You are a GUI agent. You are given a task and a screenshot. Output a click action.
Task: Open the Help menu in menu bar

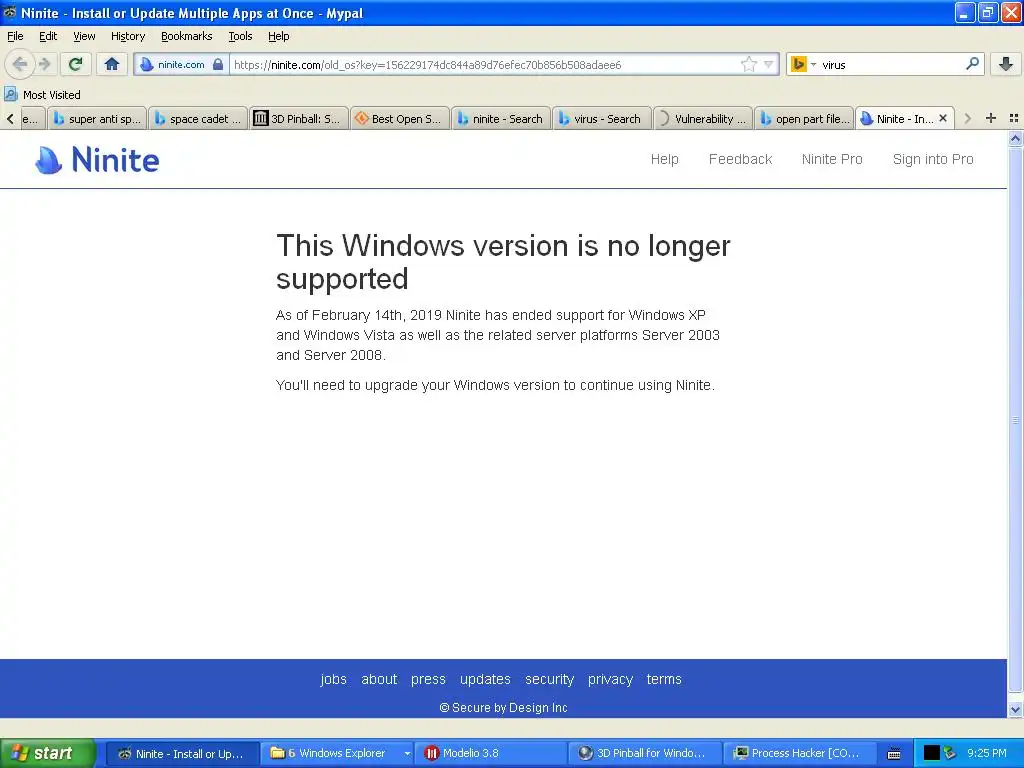pos(279,36)
